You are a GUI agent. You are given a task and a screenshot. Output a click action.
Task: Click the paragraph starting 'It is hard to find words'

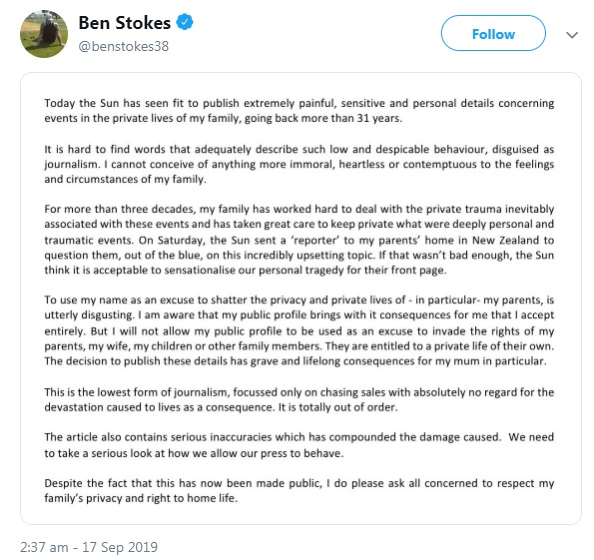pos(299,164)
